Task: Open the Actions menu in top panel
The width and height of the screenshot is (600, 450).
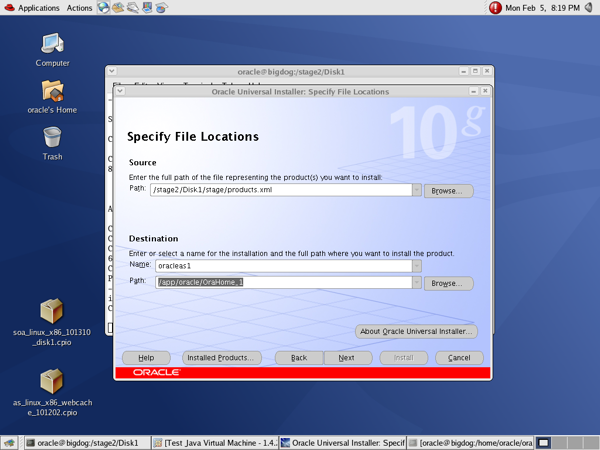Action: coord(79,8)
